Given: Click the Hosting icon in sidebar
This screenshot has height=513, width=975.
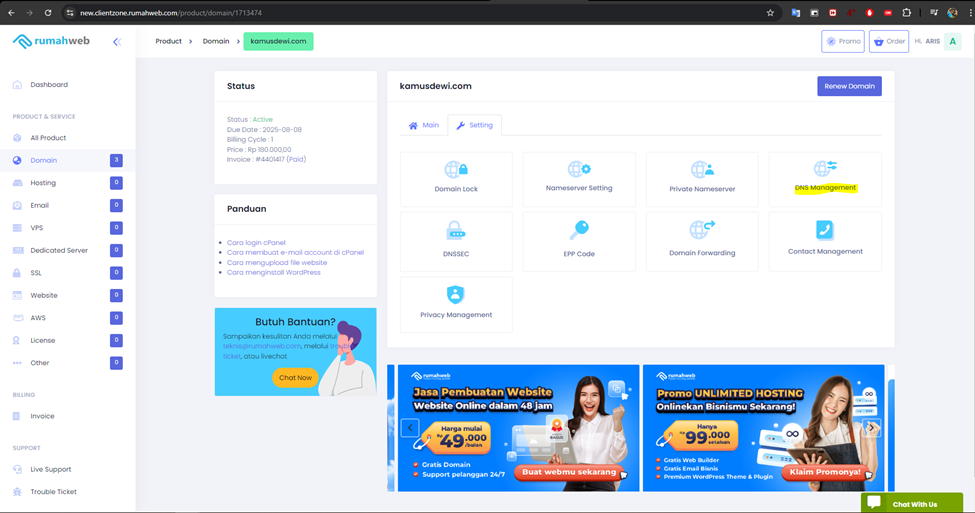Looking at the screenshot, I should click(17, 183).
